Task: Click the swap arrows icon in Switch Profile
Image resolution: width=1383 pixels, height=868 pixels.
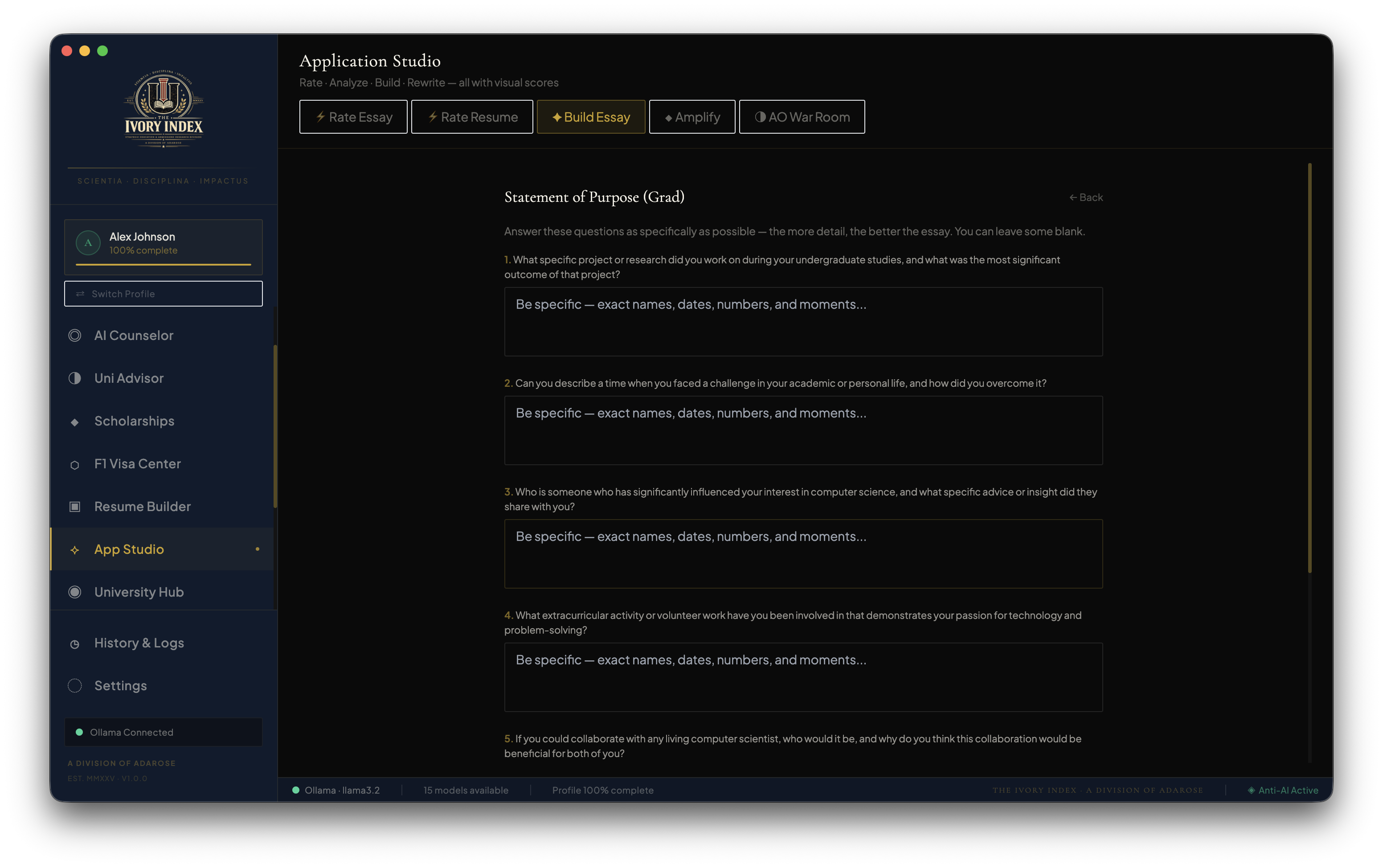Action: click(80, 294)
